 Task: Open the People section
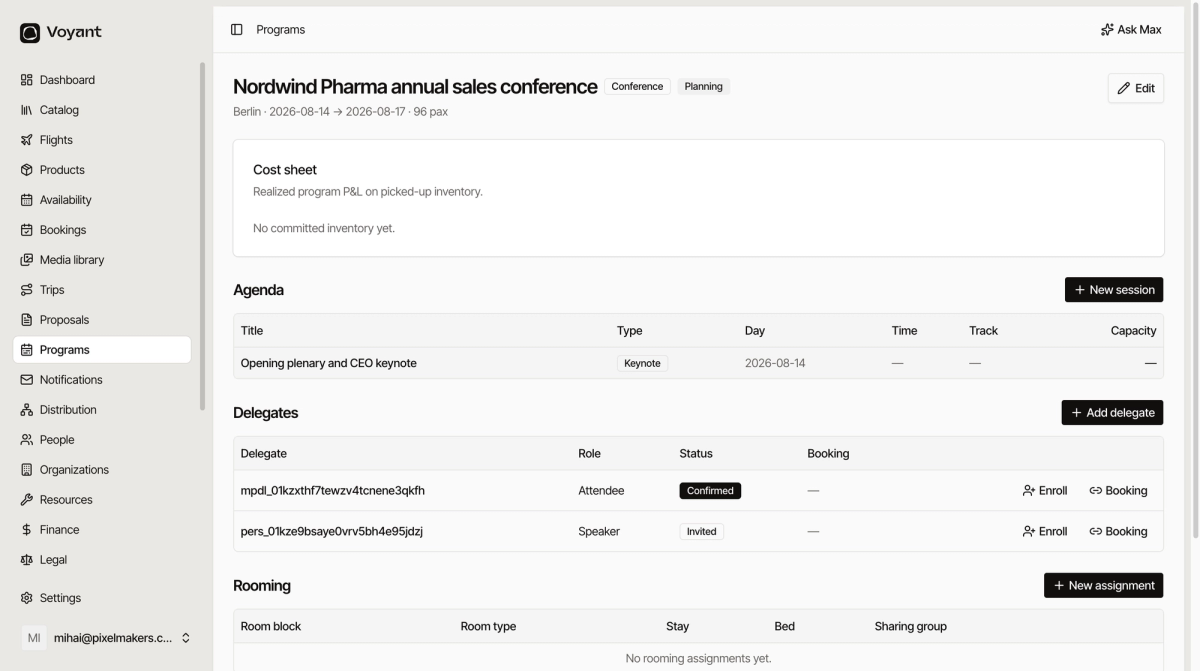point(102,440)
